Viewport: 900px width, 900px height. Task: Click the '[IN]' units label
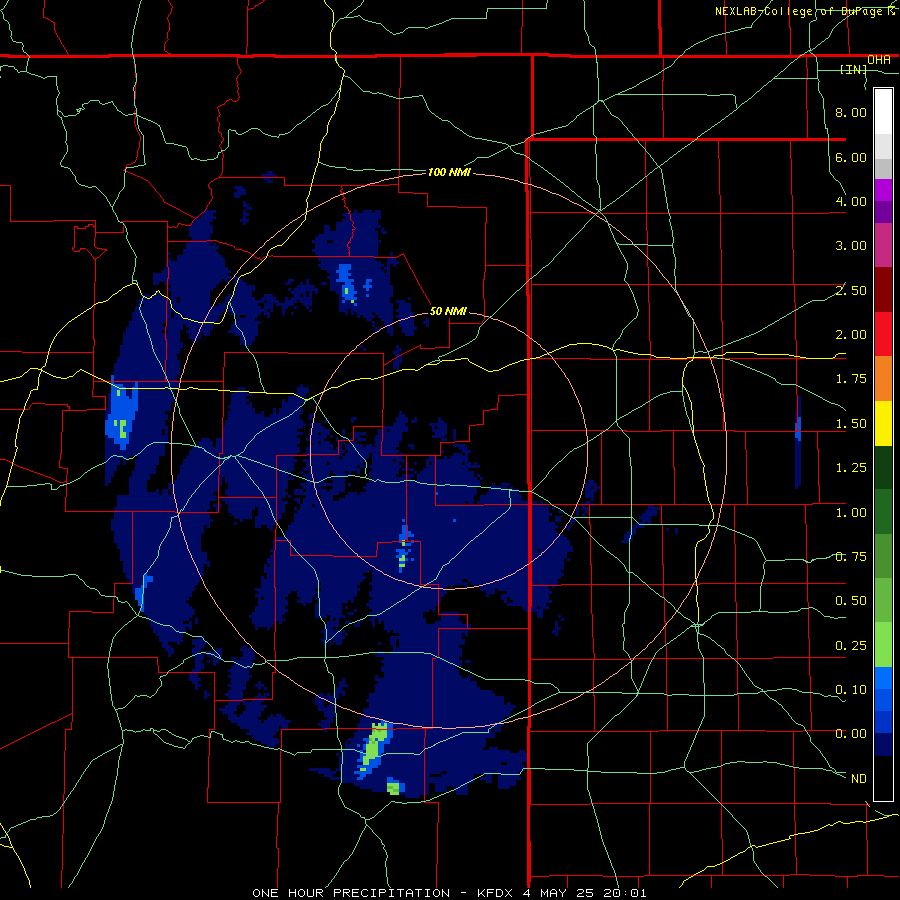pyautogui.click(x=854, y=70)
